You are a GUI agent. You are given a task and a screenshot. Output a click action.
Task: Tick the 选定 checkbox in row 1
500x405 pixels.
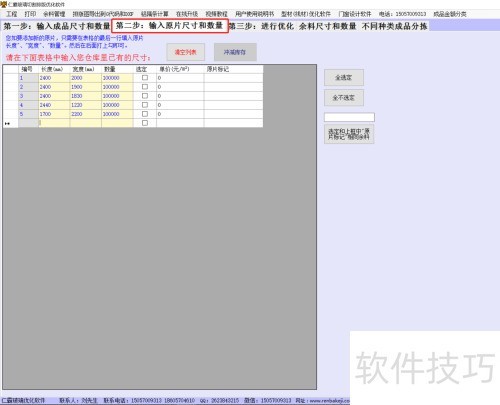pos(145,78)
